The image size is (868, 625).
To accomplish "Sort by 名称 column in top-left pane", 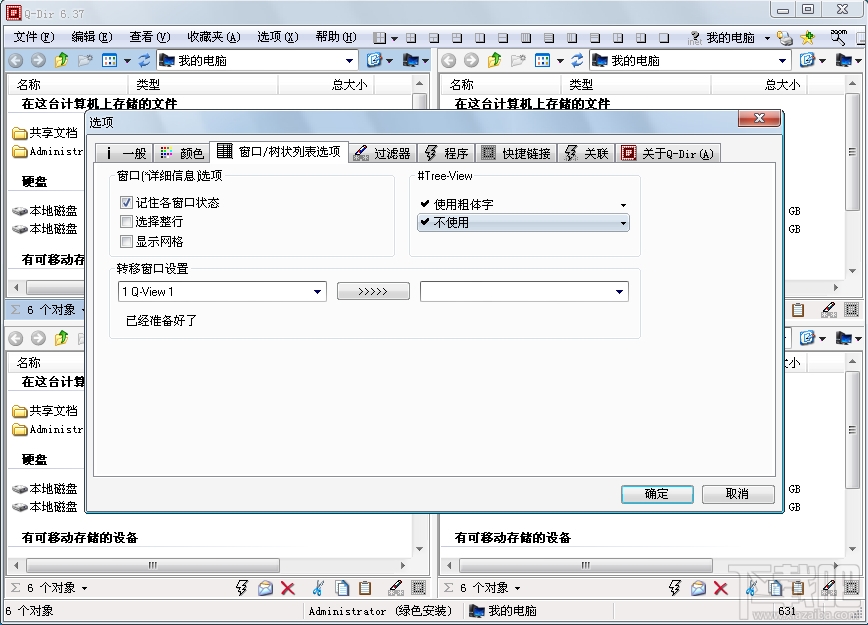I will pos(67,84).
